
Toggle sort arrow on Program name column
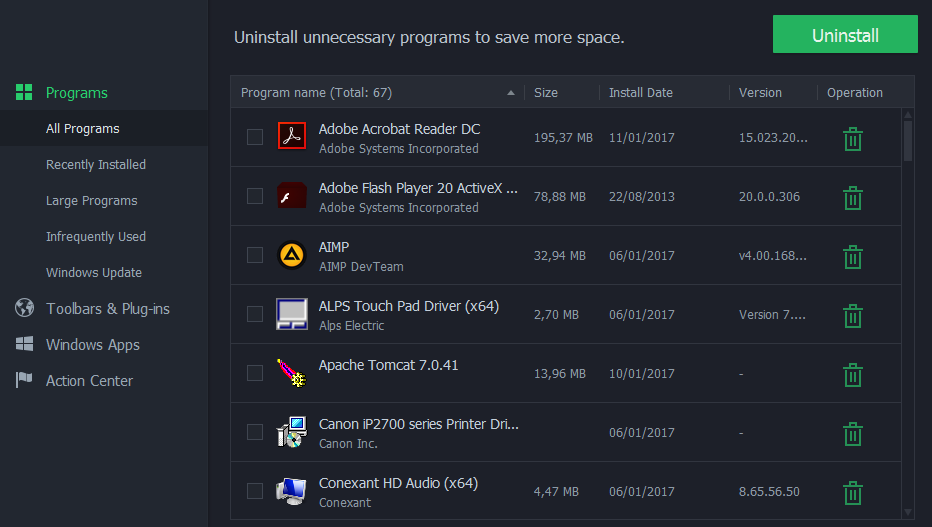pos(511,93)
